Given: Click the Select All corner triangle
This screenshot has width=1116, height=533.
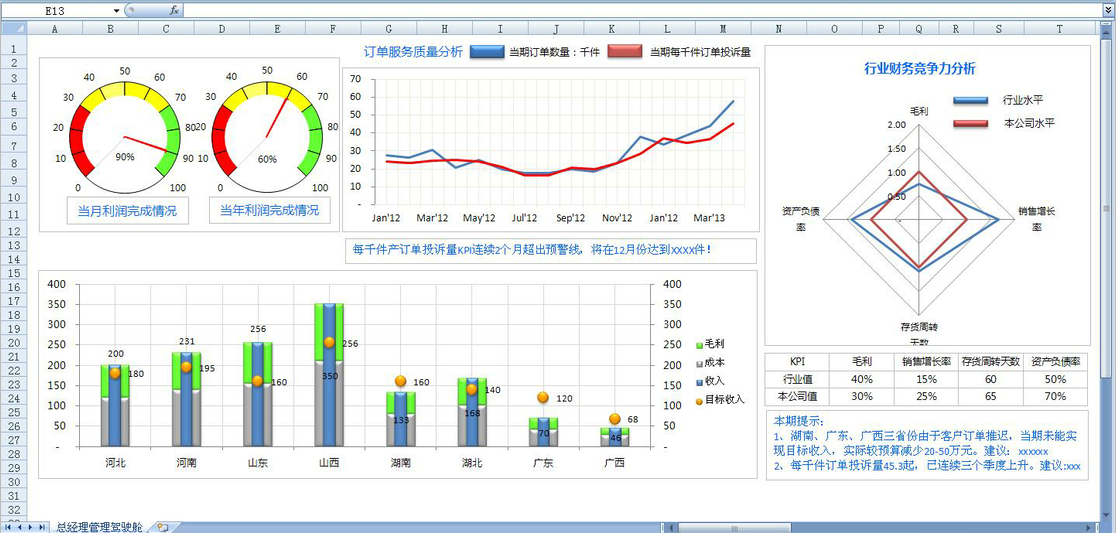Looking at the screenshot, I should point(14,28).
